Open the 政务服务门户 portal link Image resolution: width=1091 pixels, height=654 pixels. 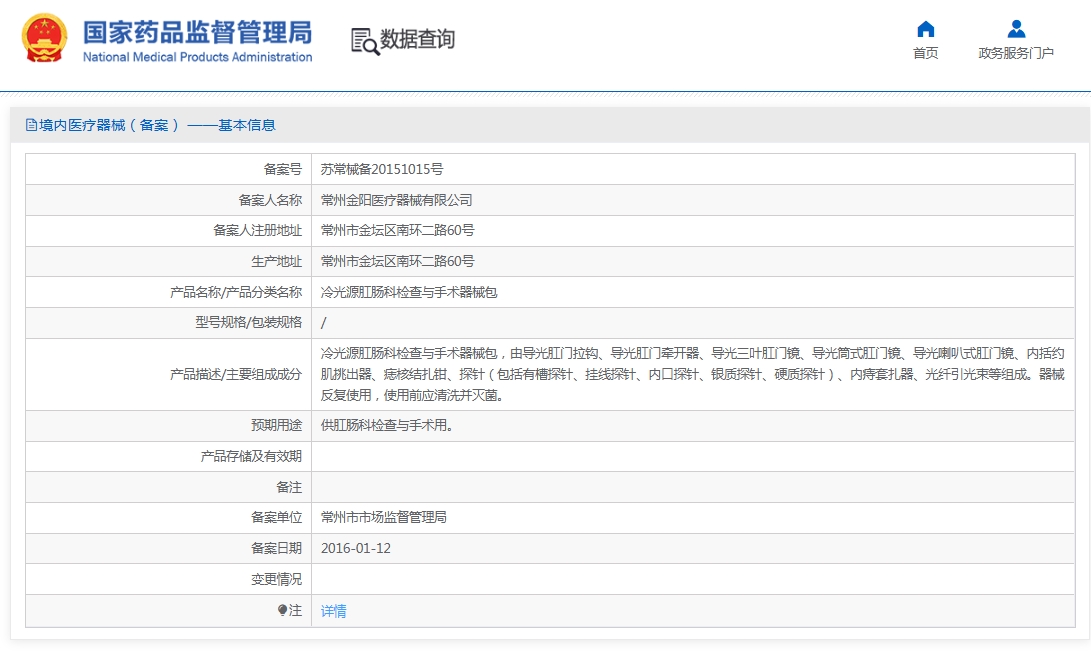click(1016, 53)
